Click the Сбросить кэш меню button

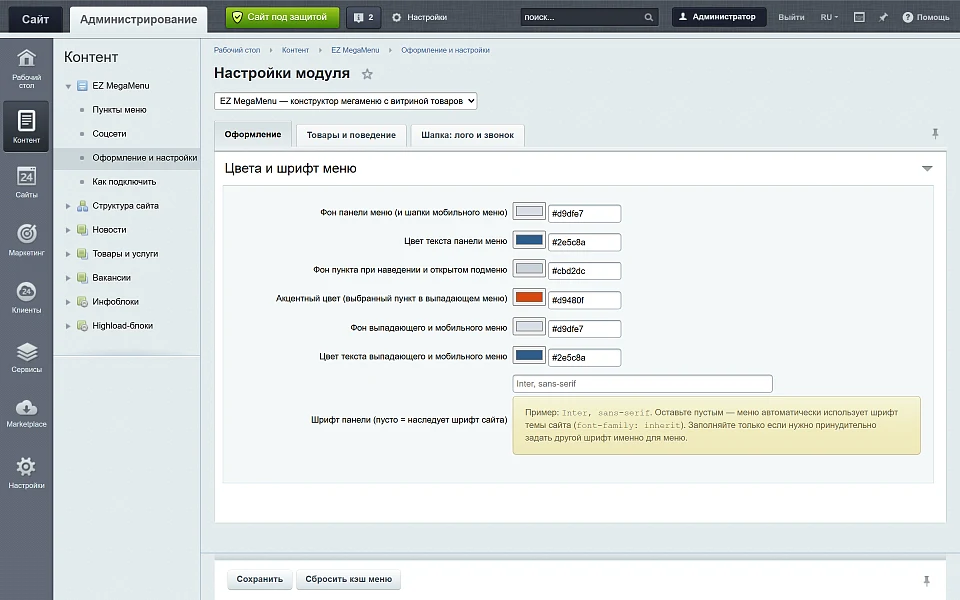point(348,579)
